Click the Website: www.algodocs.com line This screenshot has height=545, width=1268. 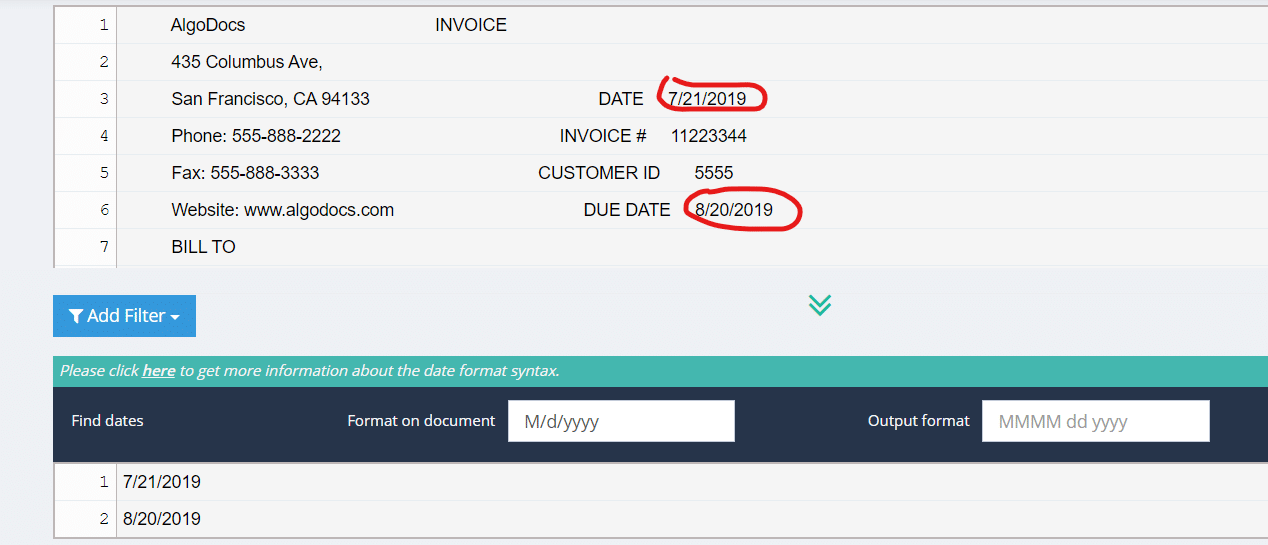[282, 210]
